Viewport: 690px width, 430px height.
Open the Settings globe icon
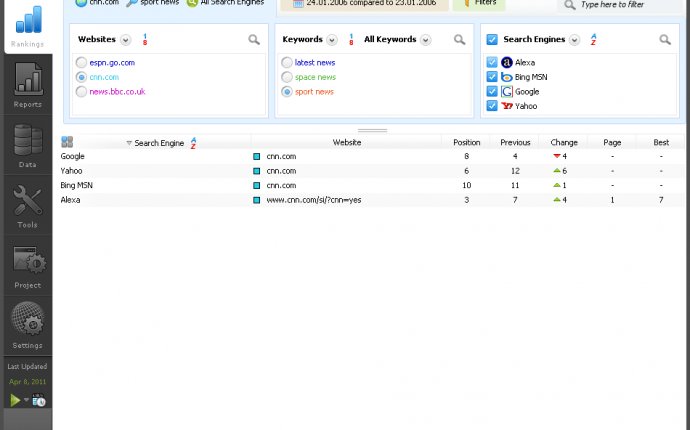pos(27,324)
